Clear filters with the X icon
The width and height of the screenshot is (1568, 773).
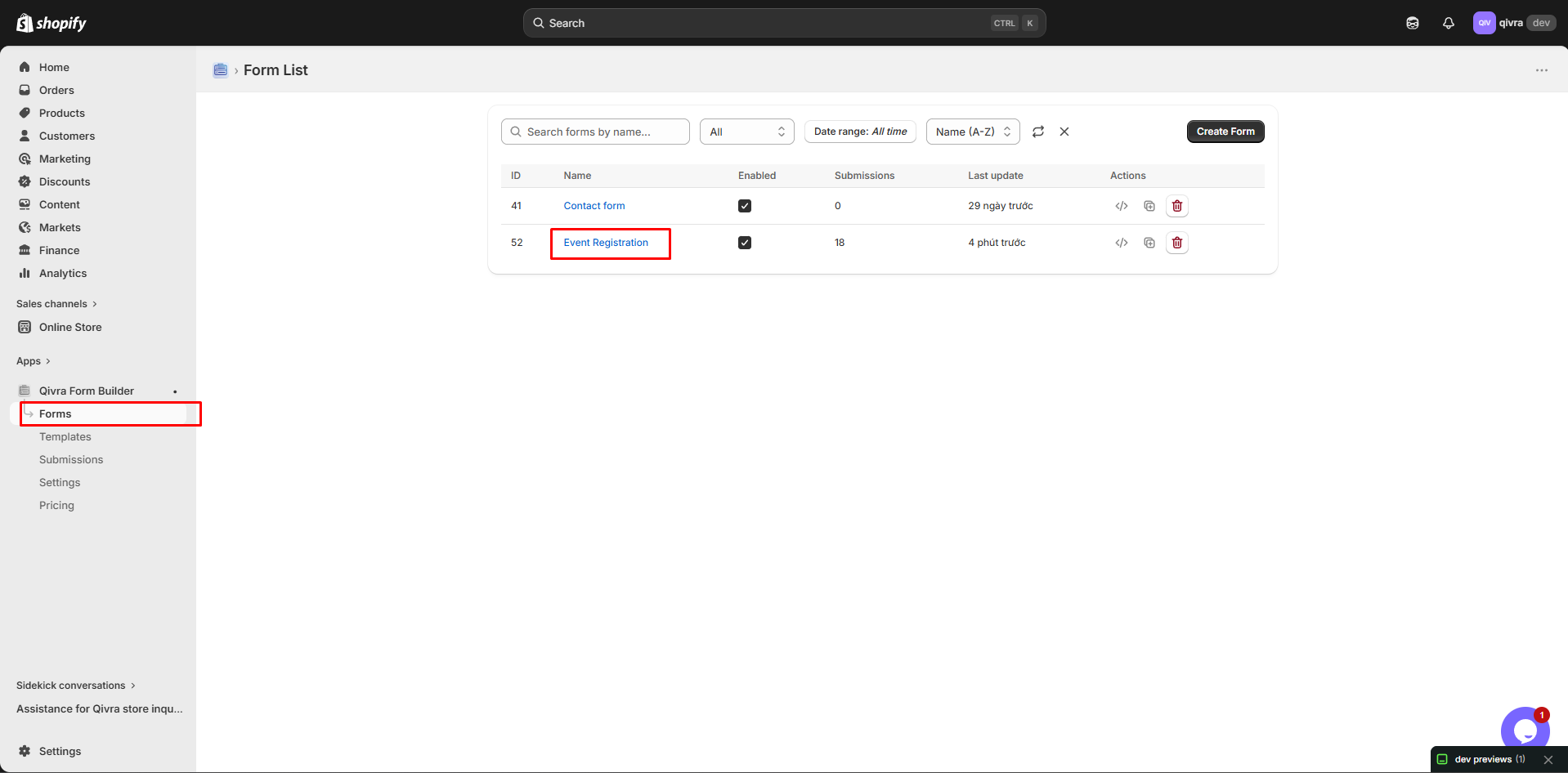coord(1064,132)
